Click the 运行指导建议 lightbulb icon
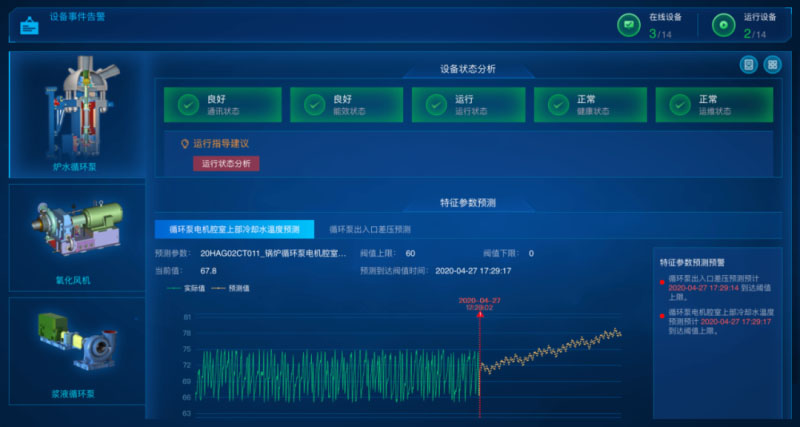Screen dimensions: 800x427 pyautogui.click(x=183, y=143)
